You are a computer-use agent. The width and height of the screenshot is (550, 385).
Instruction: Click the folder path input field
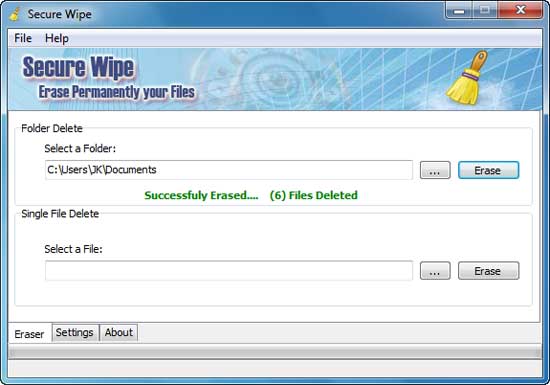[x=229, y=170]
